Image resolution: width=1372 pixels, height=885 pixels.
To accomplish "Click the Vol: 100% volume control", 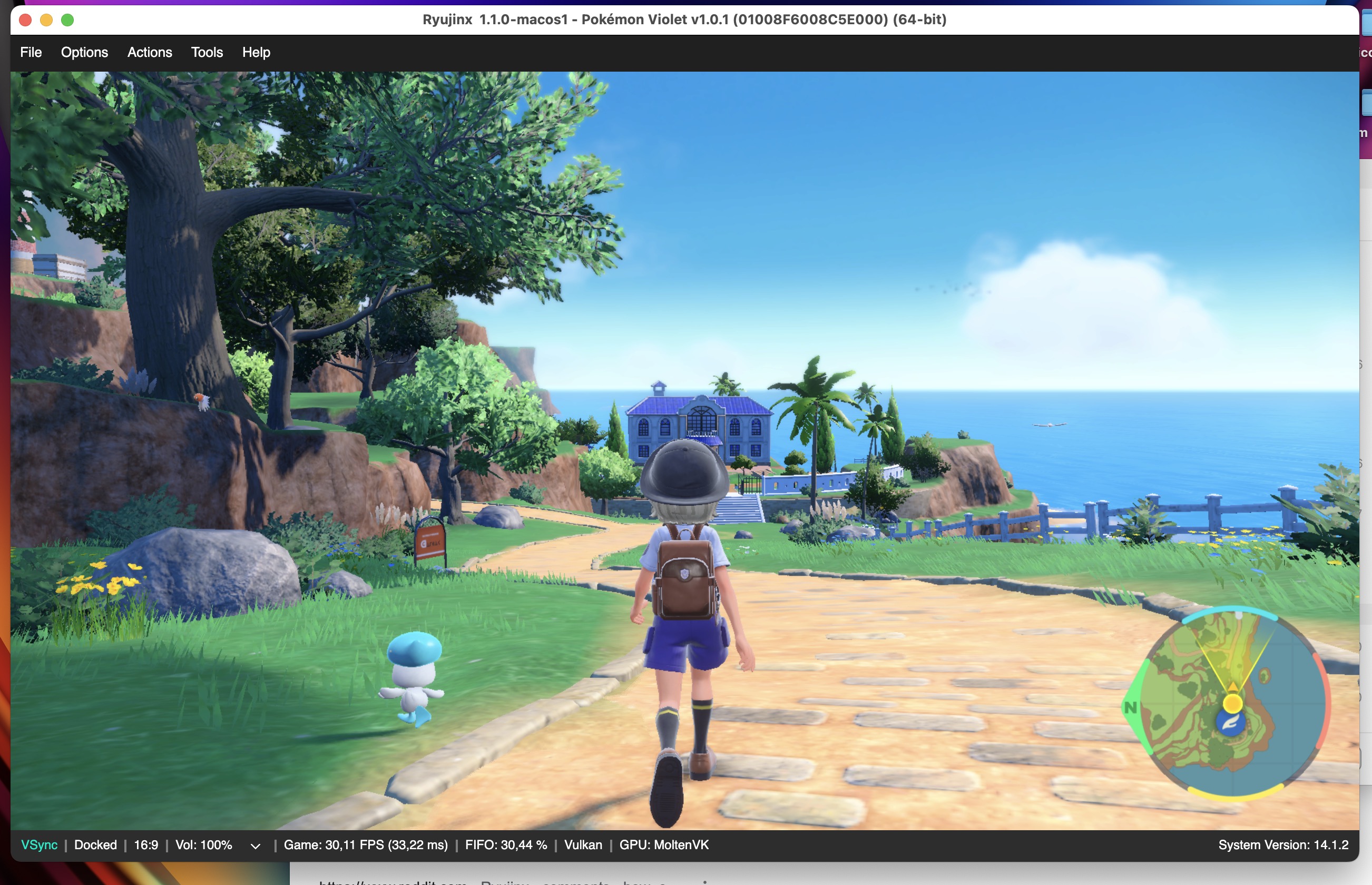I will pyautogui.click(x=203, y=845).
